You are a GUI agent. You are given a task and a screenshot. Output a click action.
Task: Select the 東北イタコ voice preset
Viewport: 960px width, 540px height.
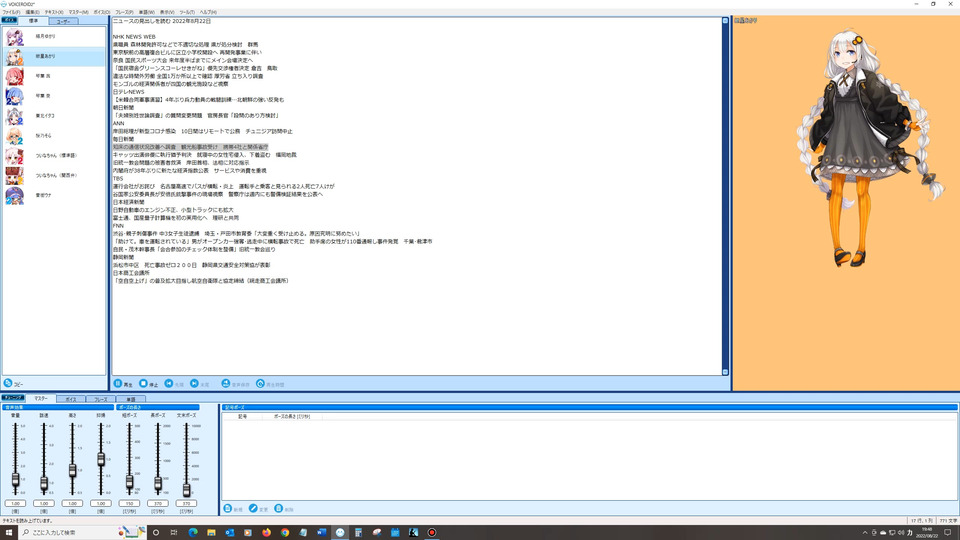pos(53,116)
